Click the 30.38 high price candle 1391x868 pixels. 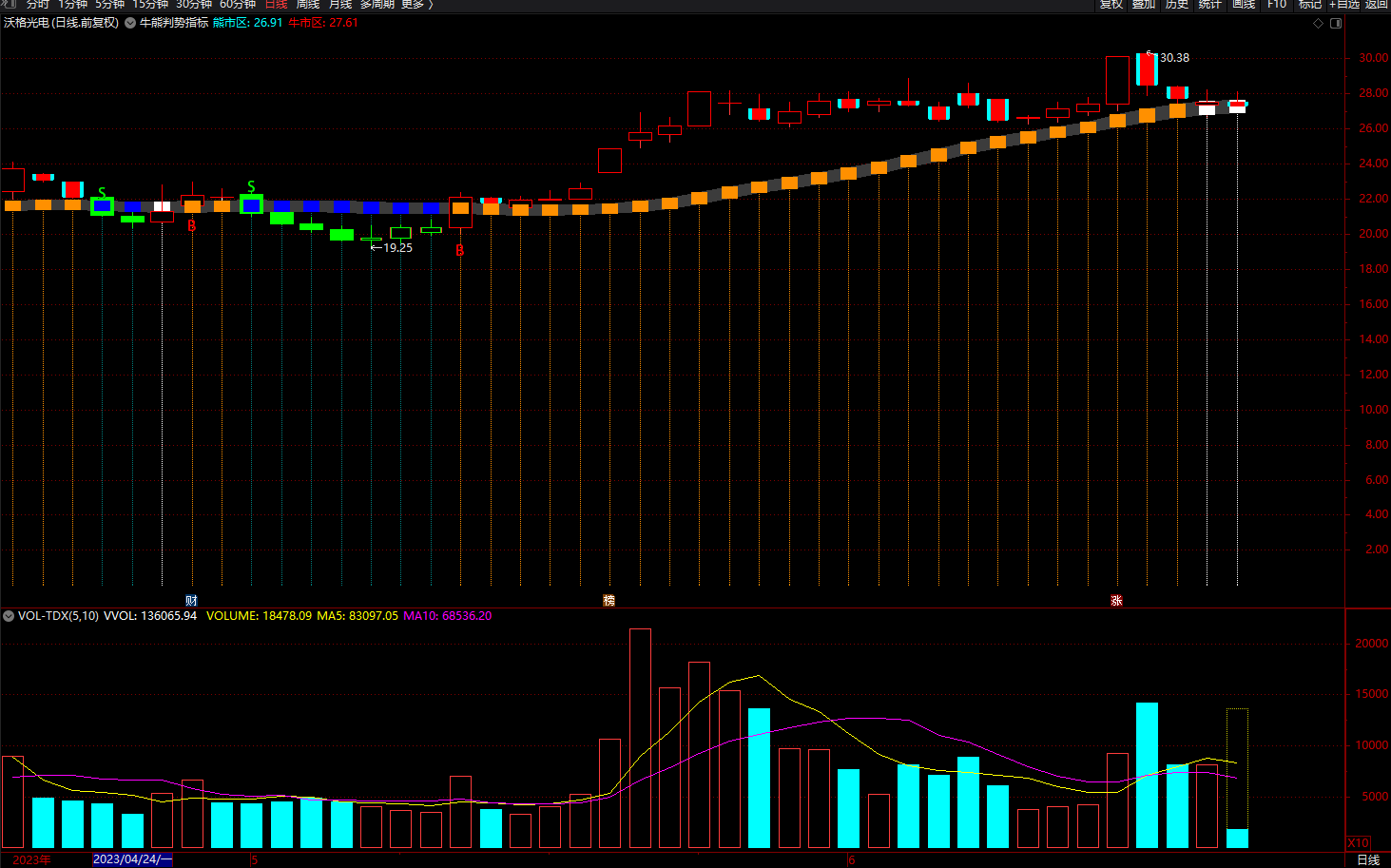(1147, 70)
